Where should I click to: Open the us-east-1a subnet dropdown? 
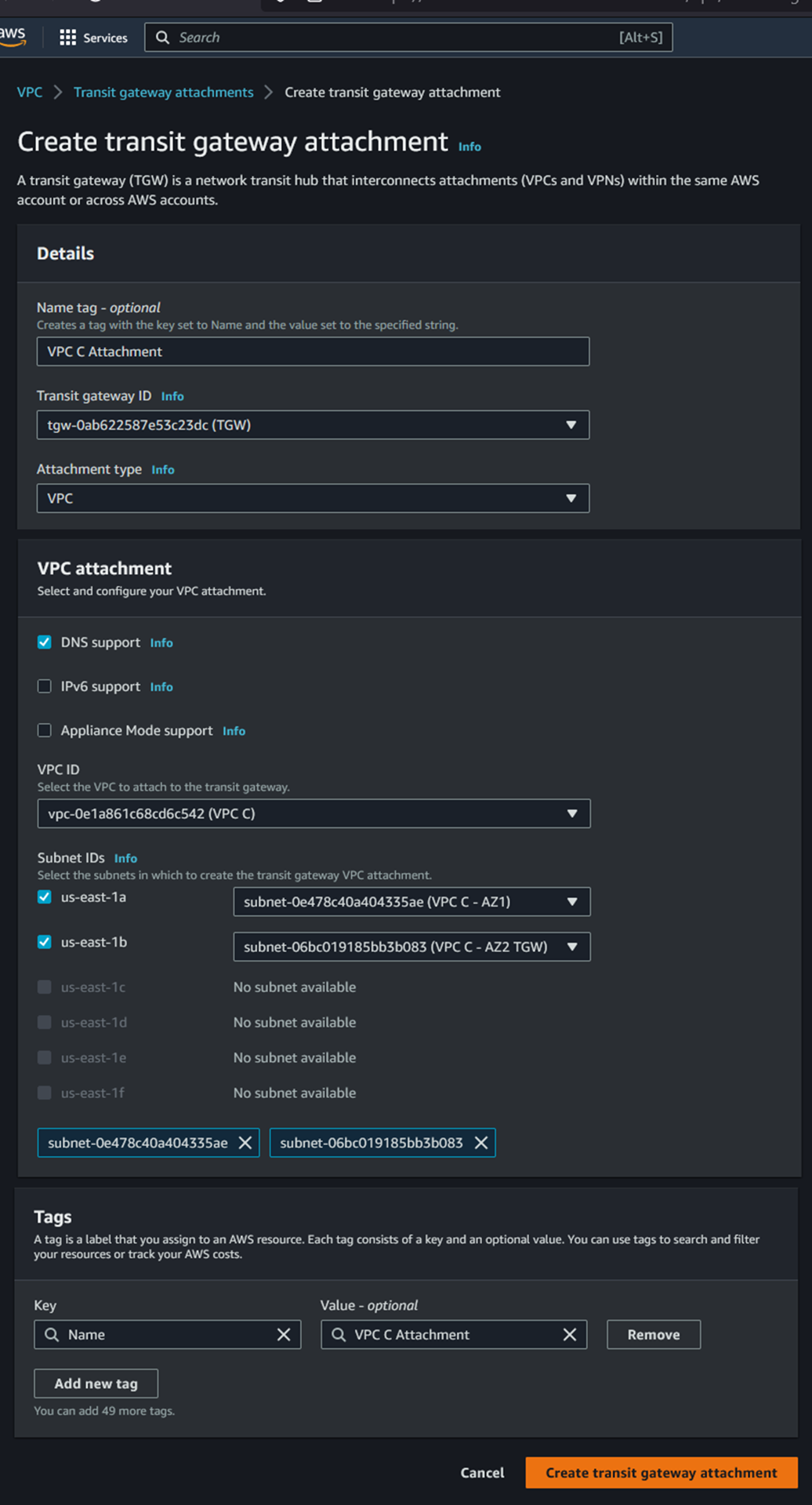[411, 902]
